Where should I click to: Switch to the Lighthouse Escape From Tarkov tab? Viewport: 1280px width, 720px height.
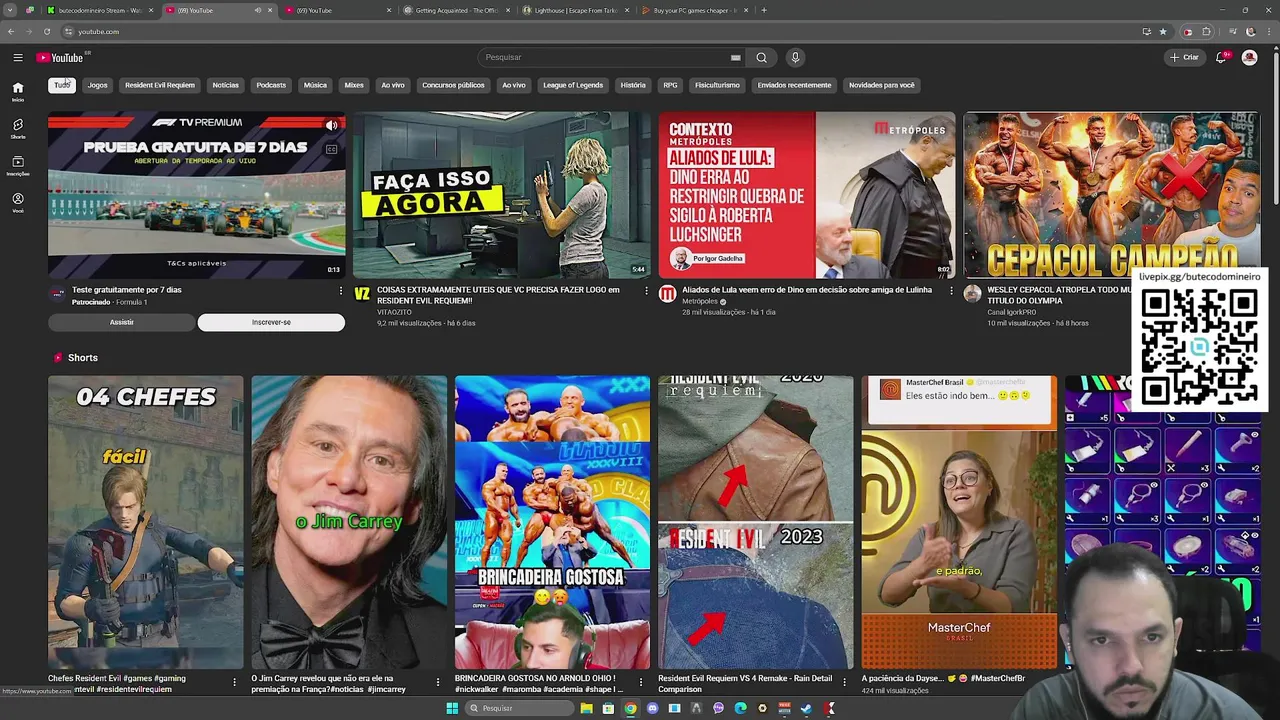(x=575, y=10)
